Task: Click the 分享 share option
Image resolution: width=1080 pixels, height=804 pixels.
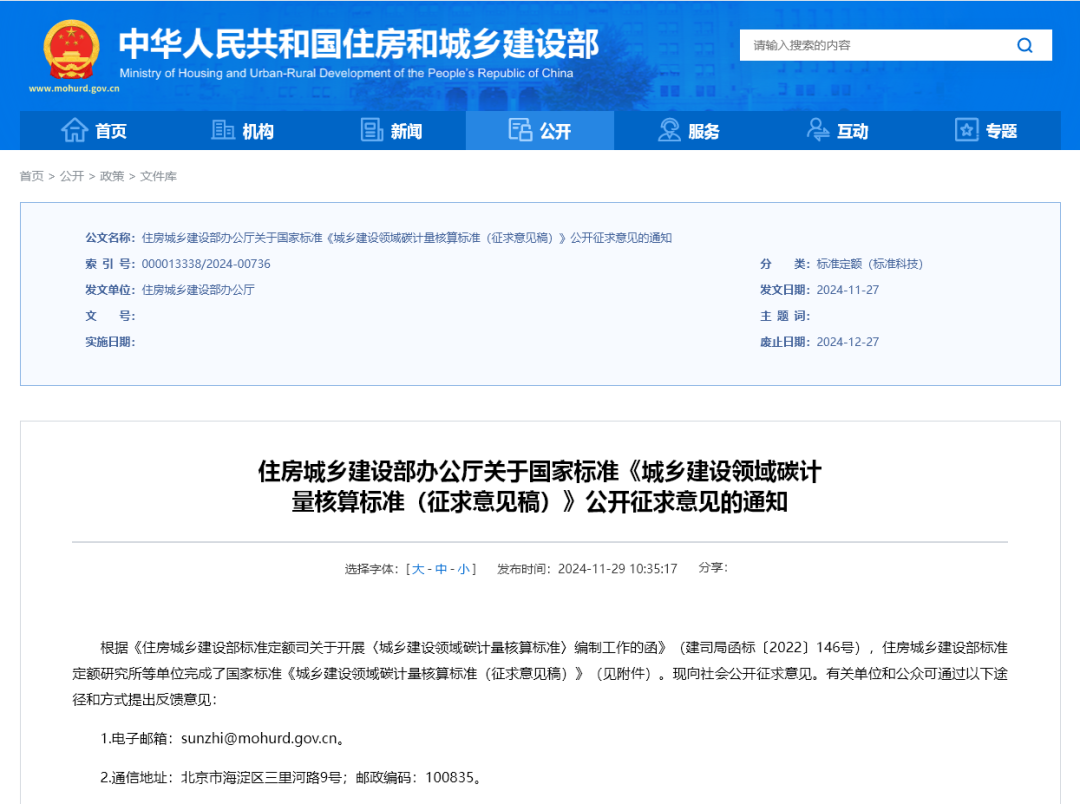Action: 712,567
